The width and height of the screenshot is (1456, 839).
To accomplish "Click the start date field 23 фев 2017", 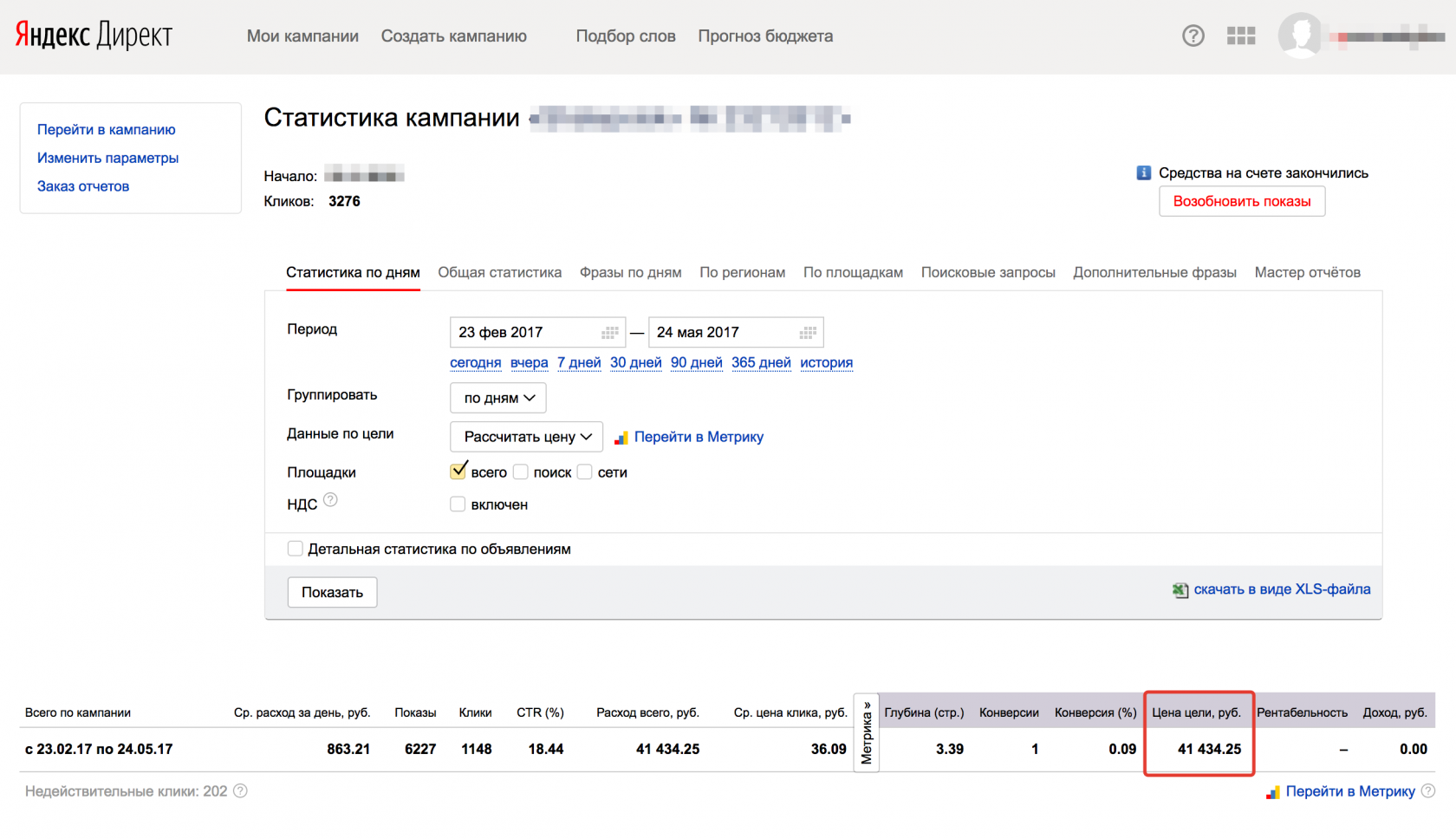I will 537,332.
